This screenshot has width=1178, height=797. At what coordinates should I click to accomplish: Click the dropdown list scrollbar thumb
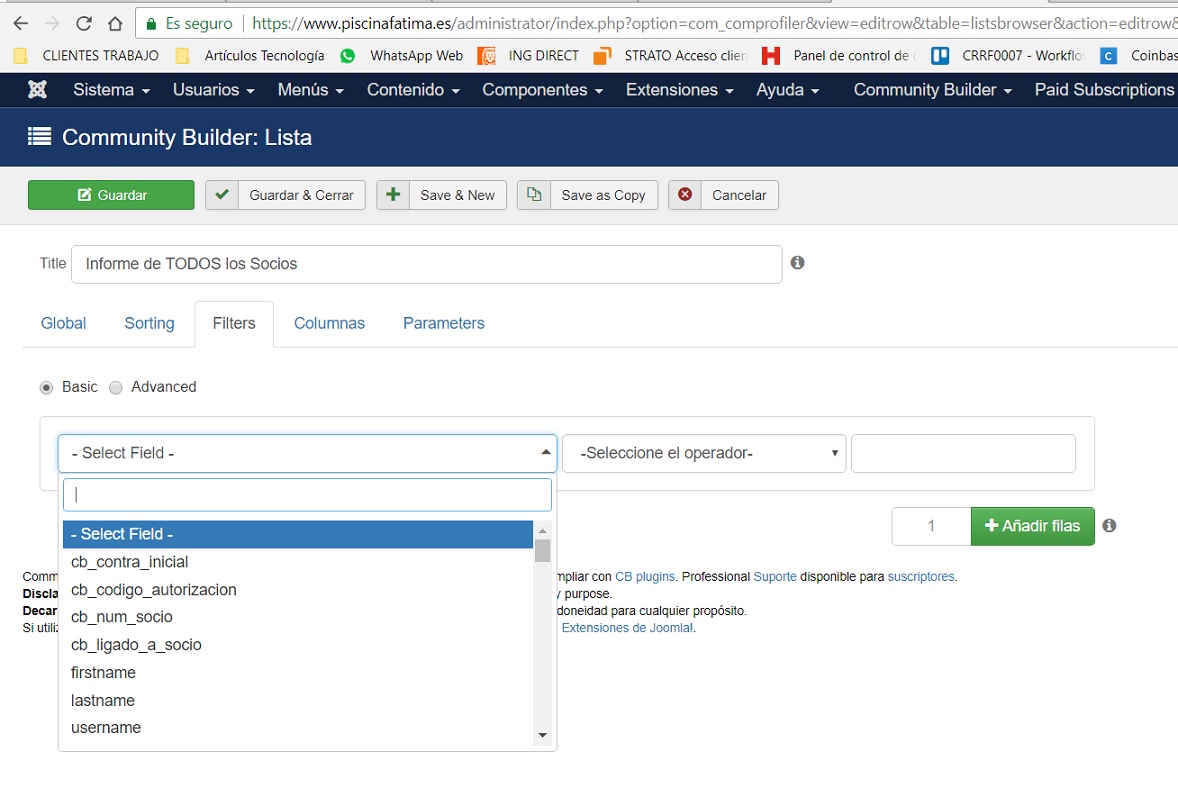click(542, 551)
